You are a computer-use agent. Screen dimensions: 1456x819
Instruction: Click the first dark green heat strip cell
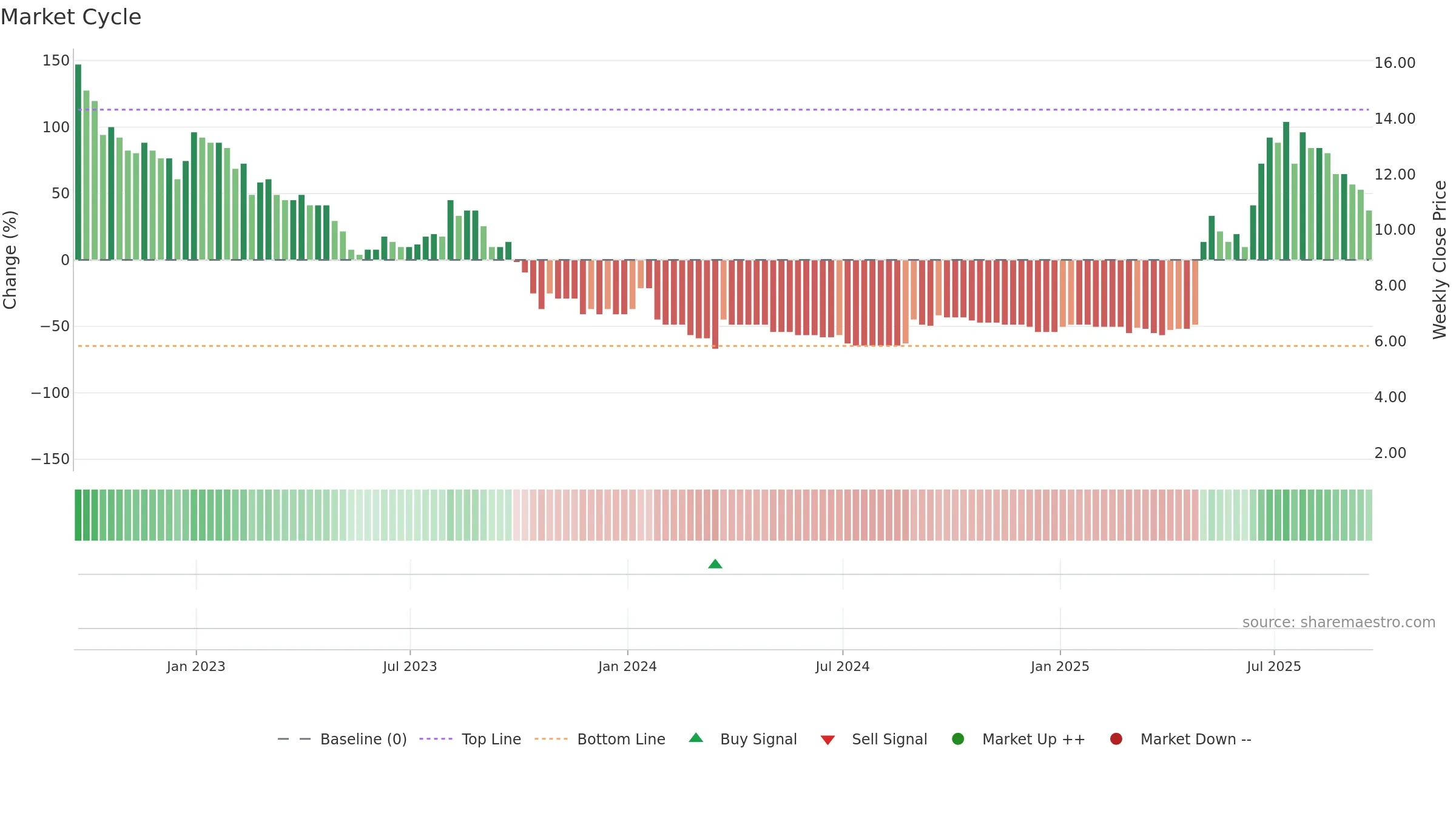coord(78,515)
